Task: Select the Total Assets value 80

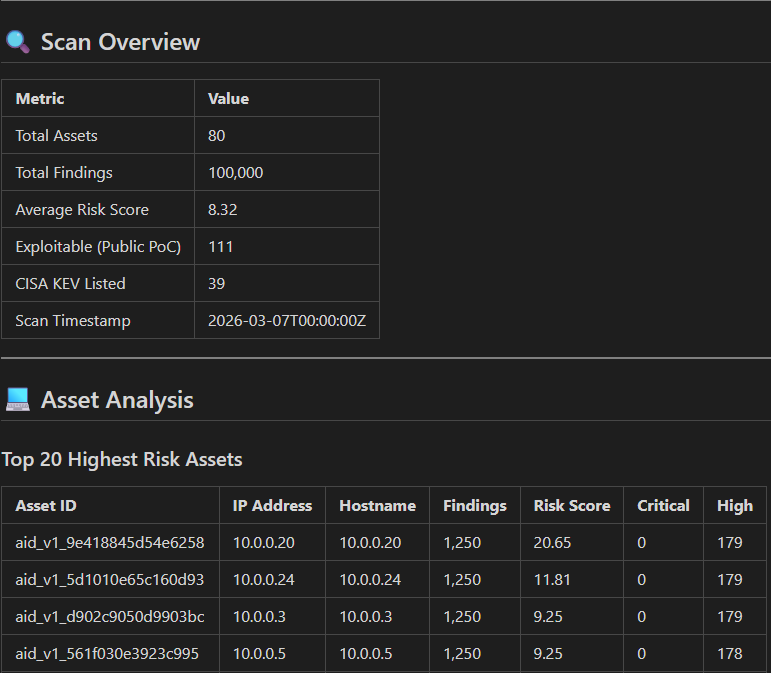Action: (x=216, y=136)
